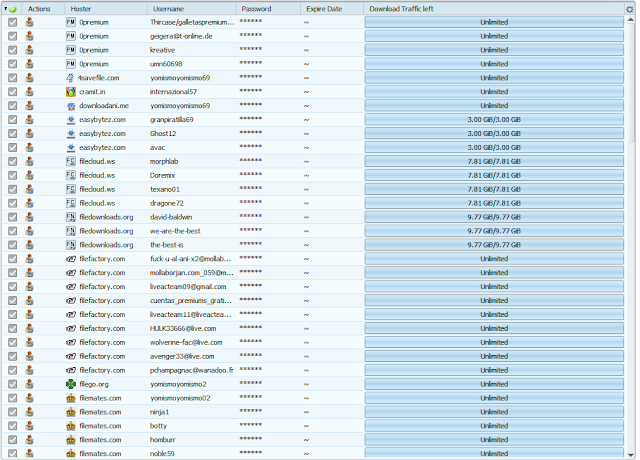Viewport: 640px width, 460px height.
Task: Click traffic bar for david-baldwin 9.77 GB
Action: (494, 217)
